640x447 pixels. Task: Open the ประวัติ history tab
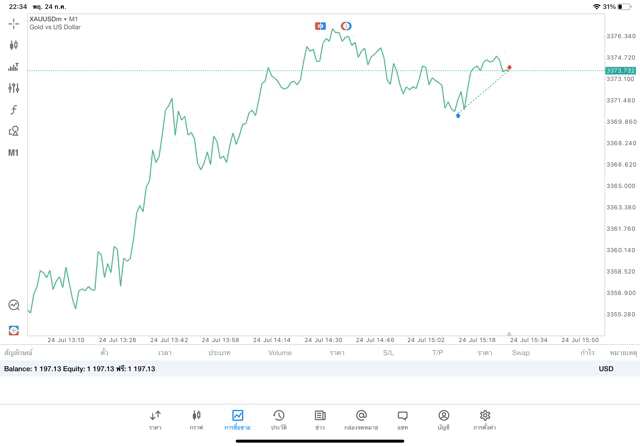[278, 419]
